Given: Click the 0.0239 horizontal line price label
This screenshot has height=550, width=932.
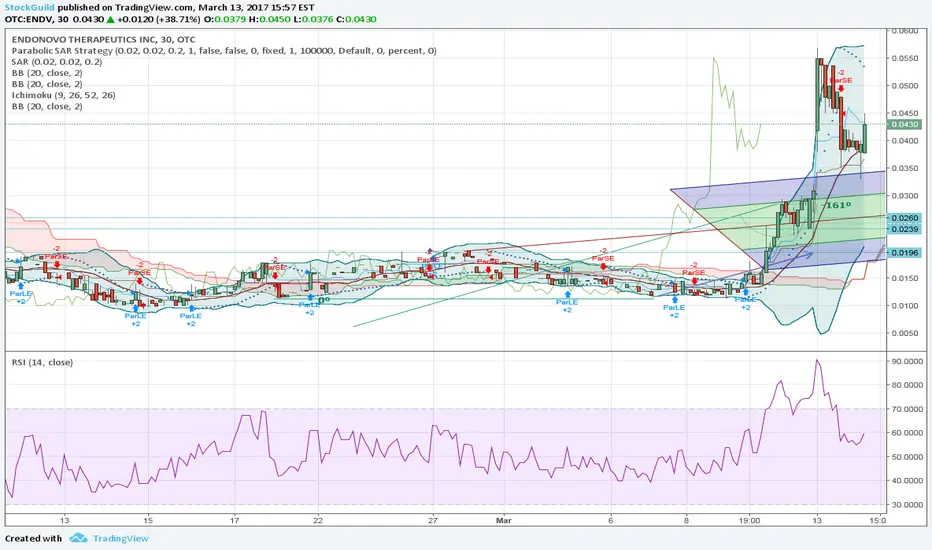Looking at the screenshot, I should click(903, 229).
